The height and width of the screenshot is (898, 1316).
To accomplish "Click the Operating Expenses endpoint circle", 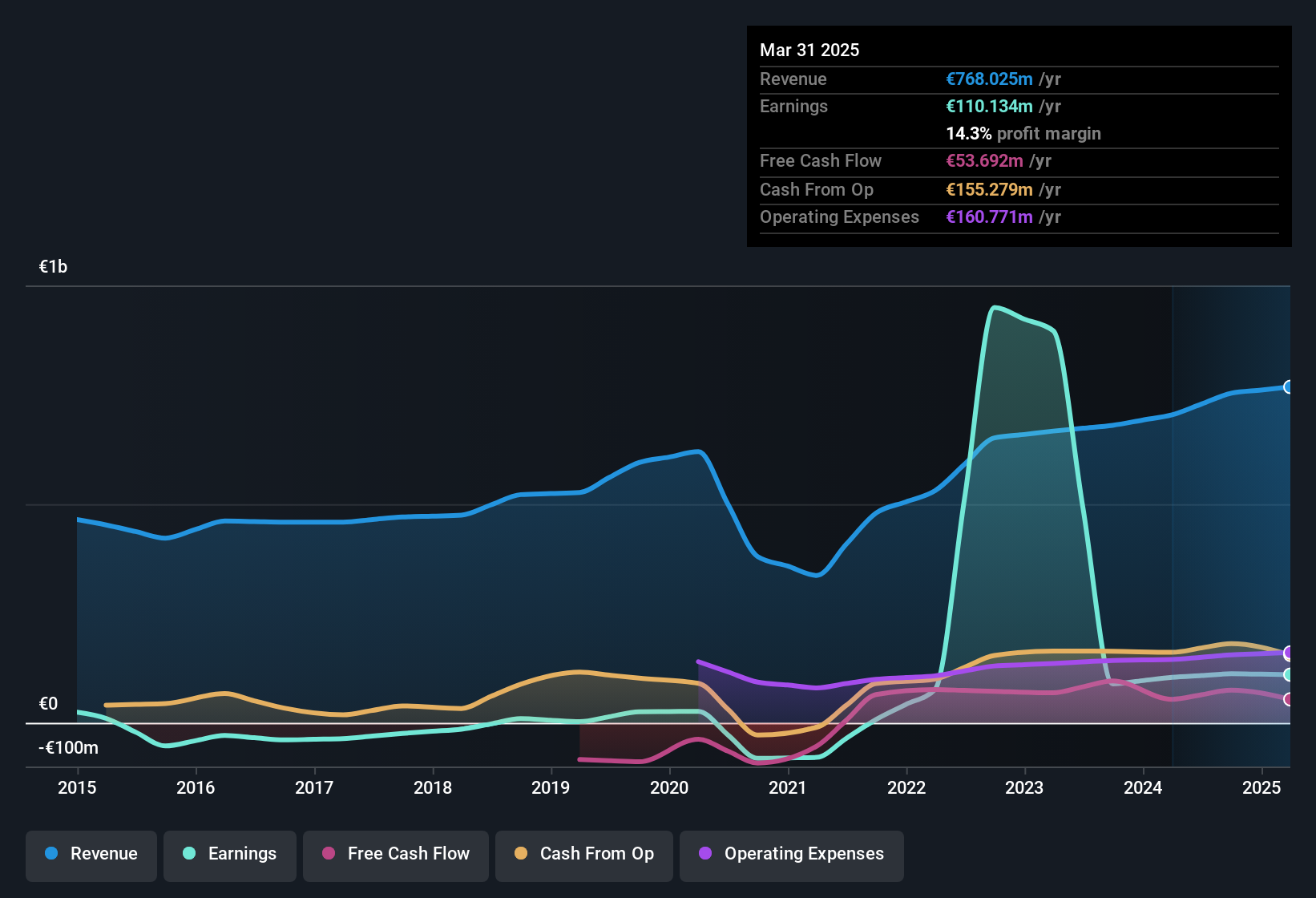I will pyautogui.click(x=1288, y=653).
